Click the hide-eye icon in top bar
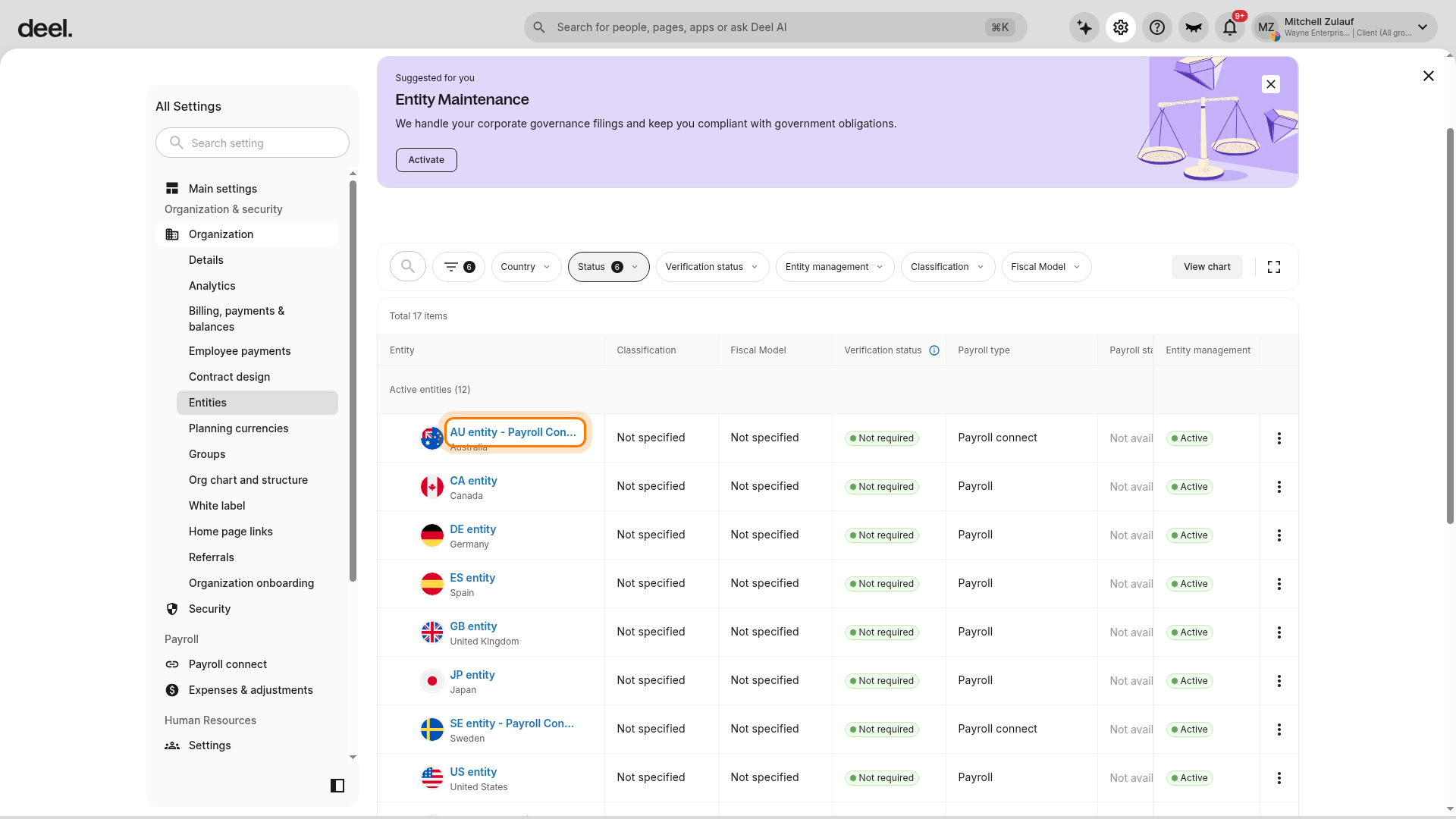The image size is (1456, 819). click(1194, 27)
